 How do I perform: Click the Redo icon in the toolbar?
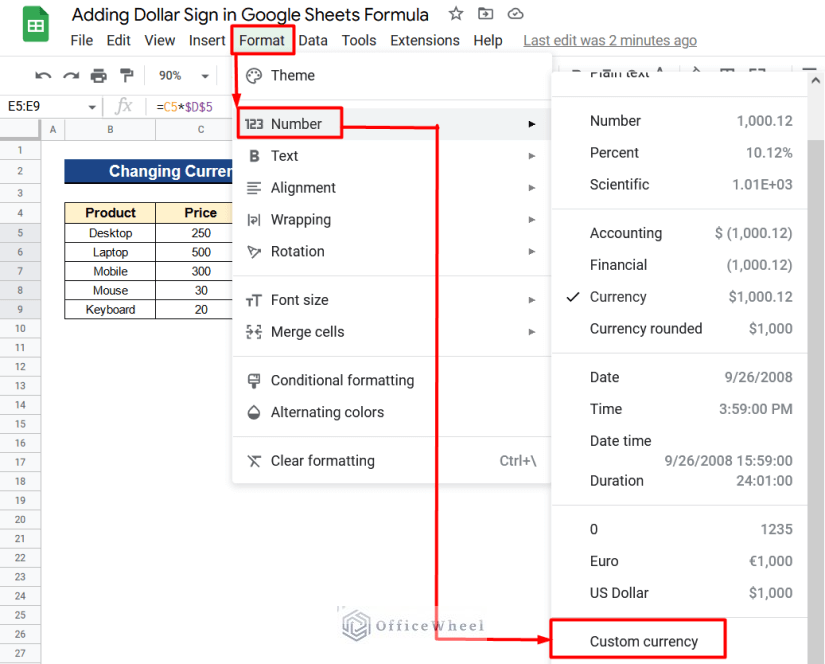coord(70,75)
